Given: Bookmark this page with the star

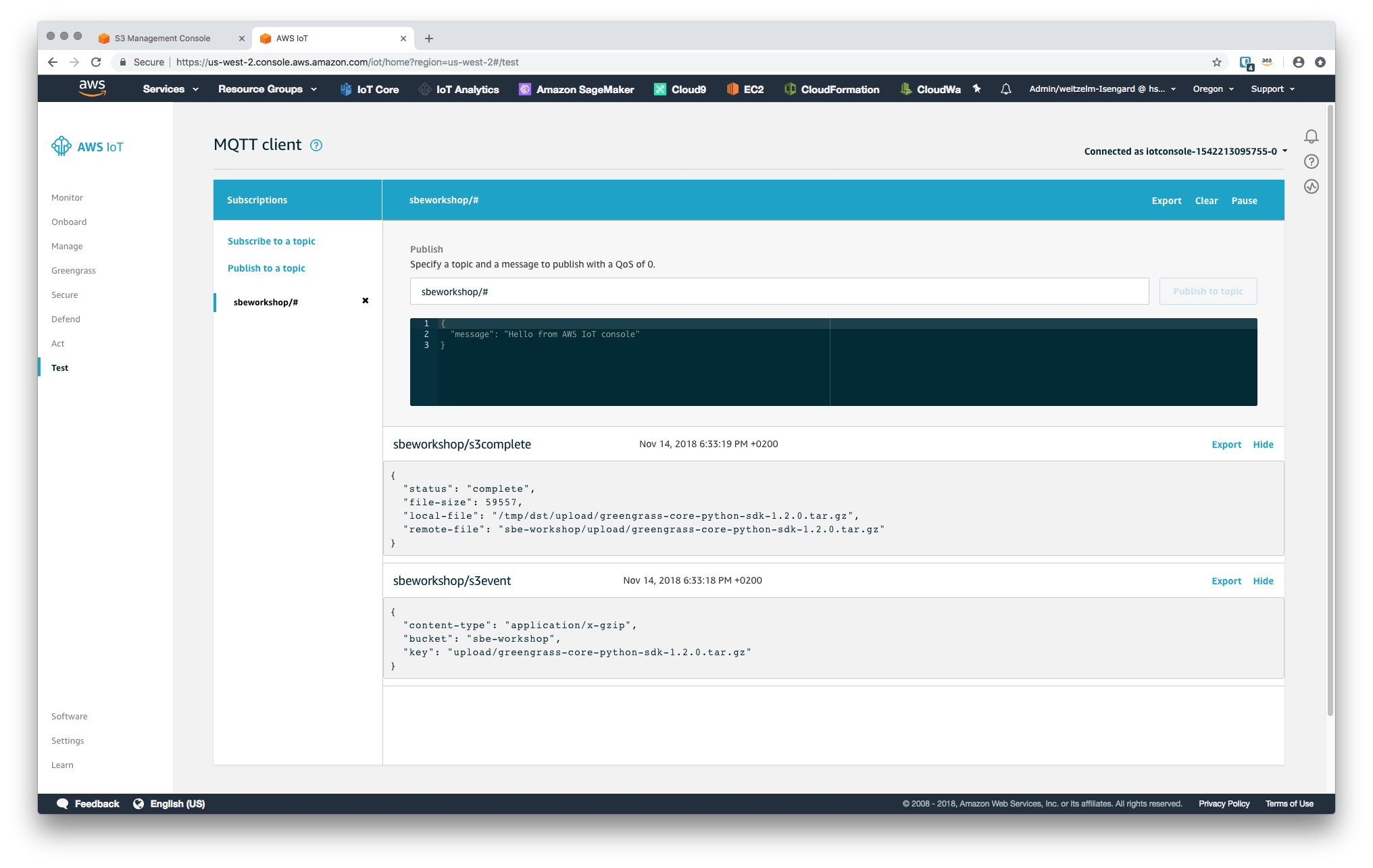Looking at the screenshot, I should click(1217, 62).
